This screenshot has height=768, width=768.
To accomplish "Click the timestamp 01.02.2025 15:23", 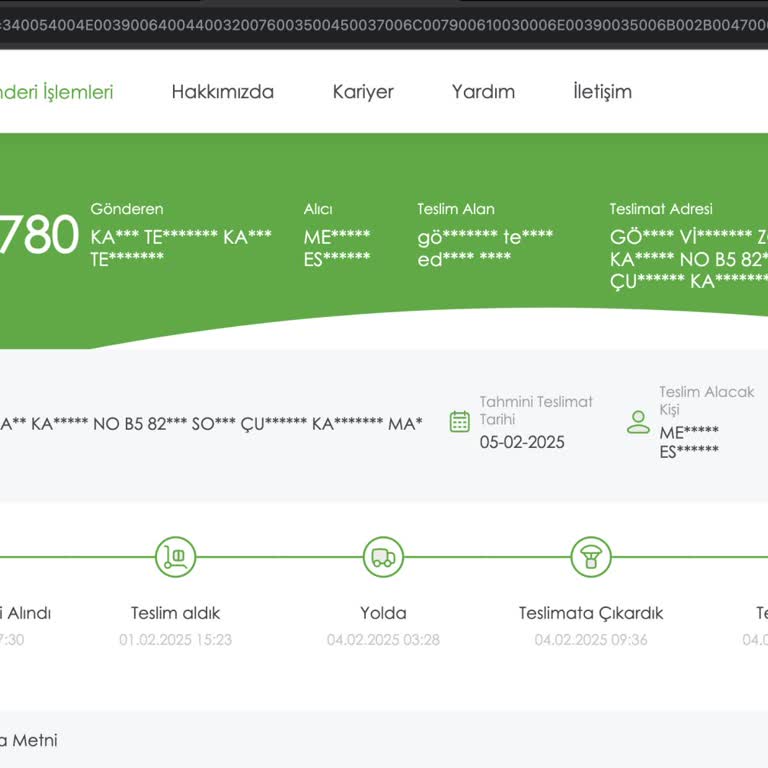I will click(175, 640).
